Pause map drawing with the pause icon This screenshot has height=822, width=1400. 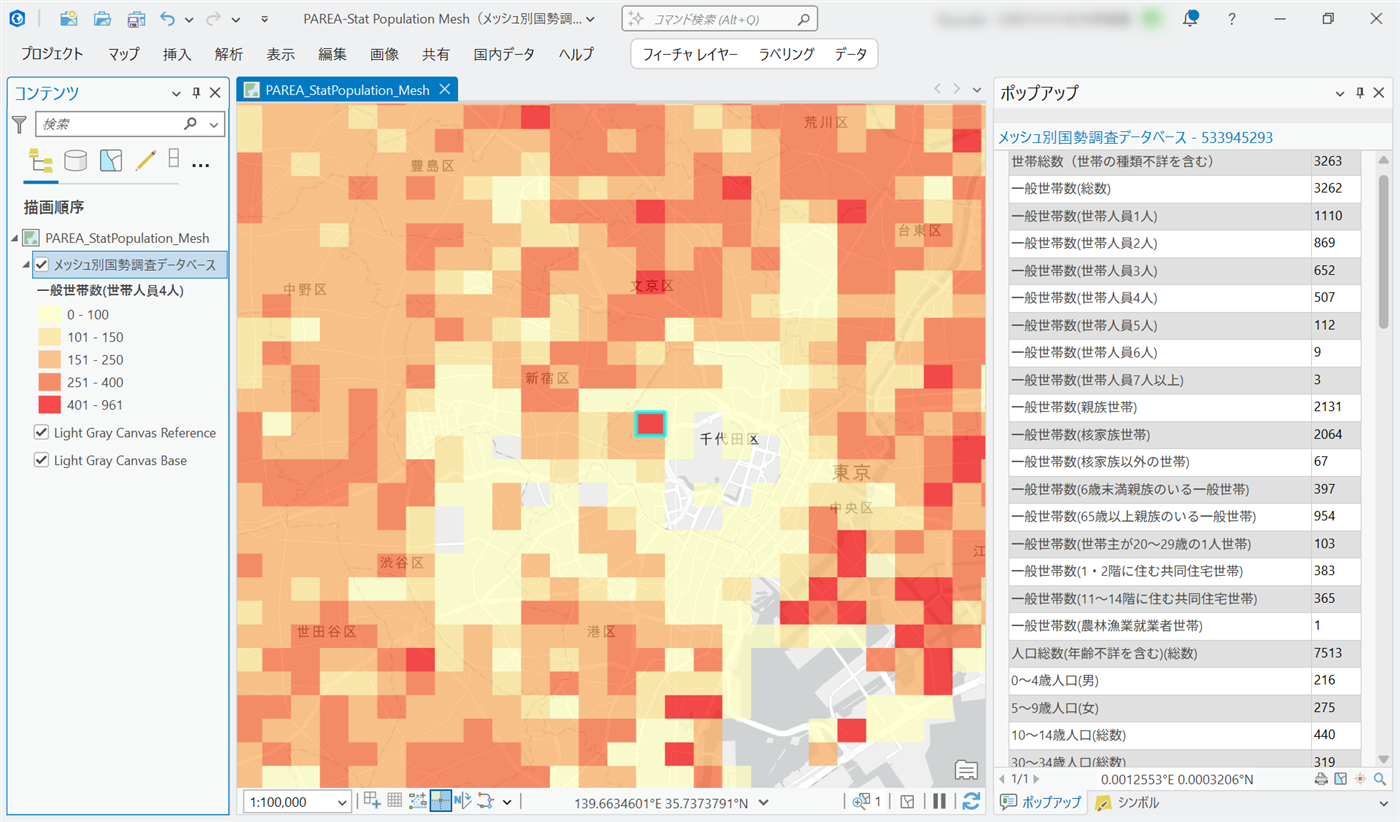tap(939, 801)
